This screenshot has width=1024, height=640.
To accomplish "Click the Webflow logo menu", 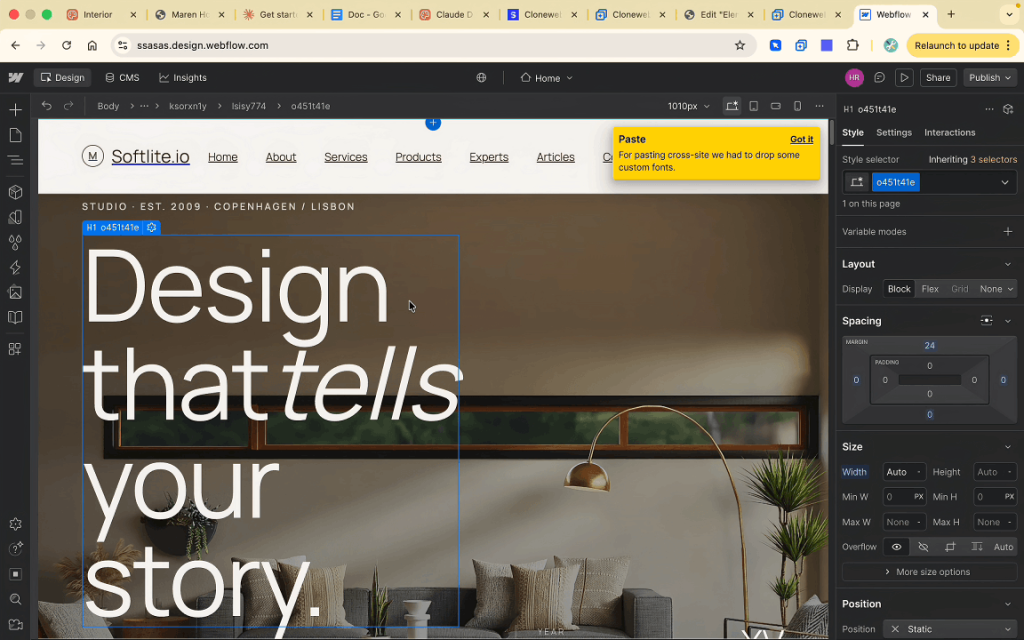I will 16,78.
